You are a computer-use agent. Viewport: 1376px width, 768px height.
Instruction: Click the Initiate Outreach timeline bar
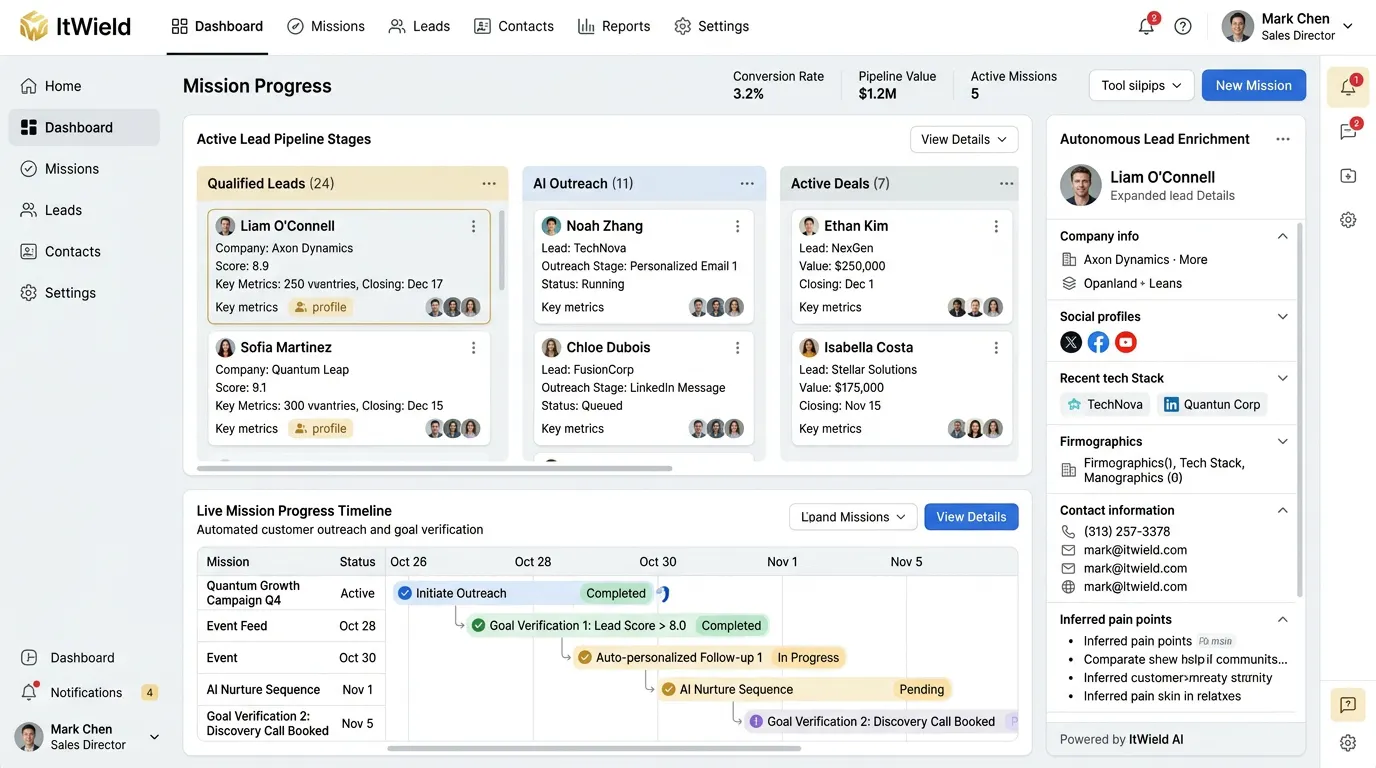(x=523, y=593)
